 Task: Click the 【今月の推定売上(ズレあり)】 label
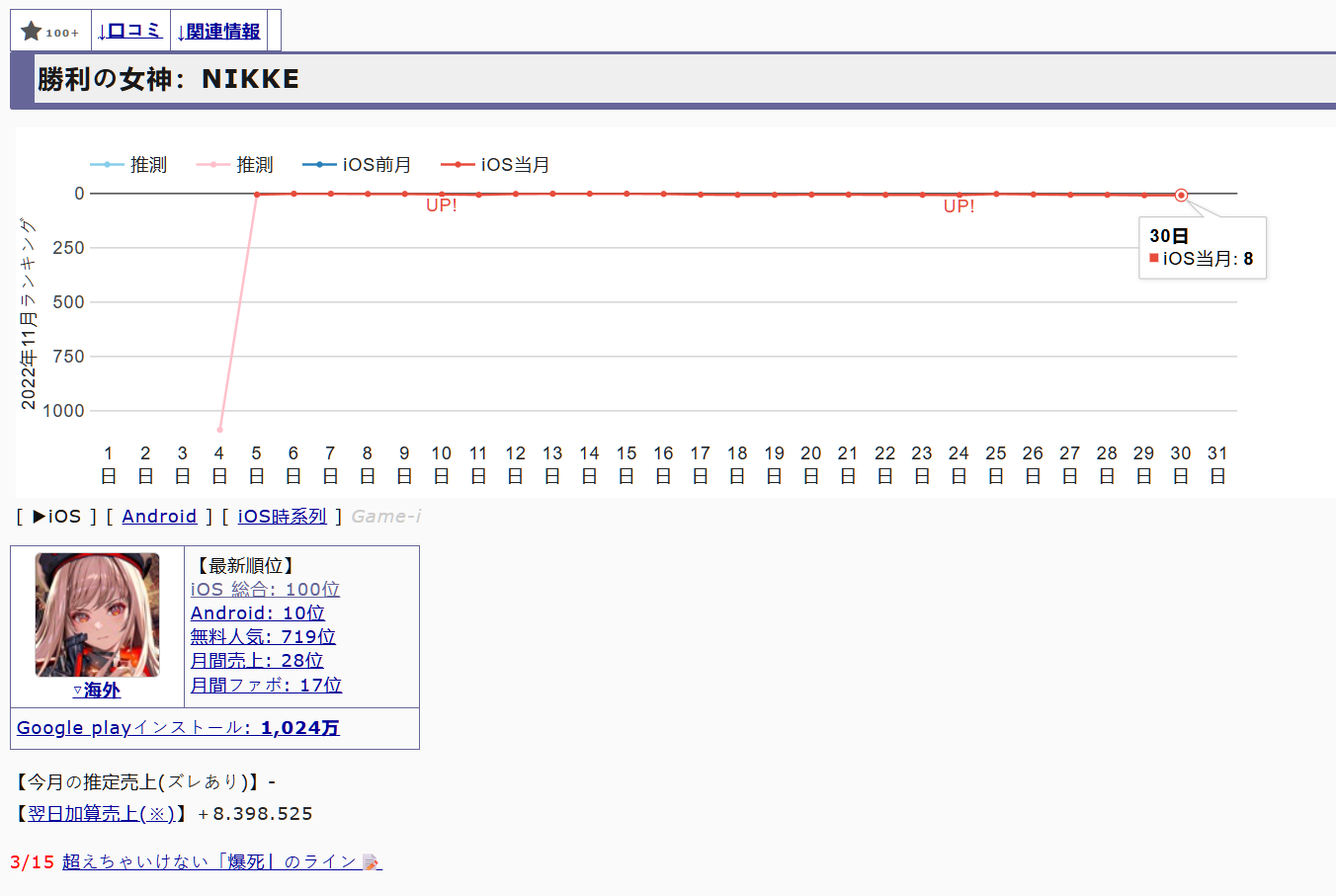(136, 782)
